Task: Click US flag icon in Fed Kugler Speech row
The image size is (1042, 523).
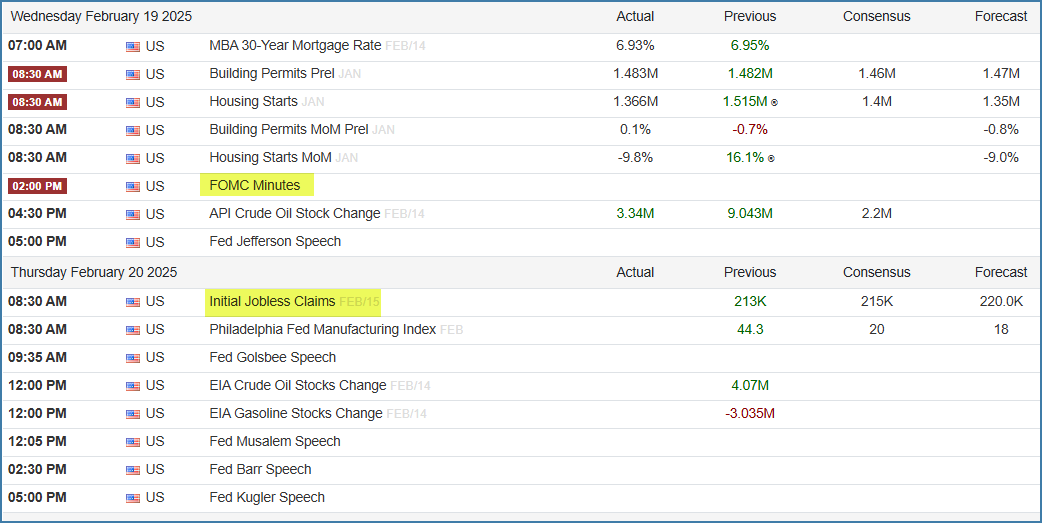Action: (133, 498)
